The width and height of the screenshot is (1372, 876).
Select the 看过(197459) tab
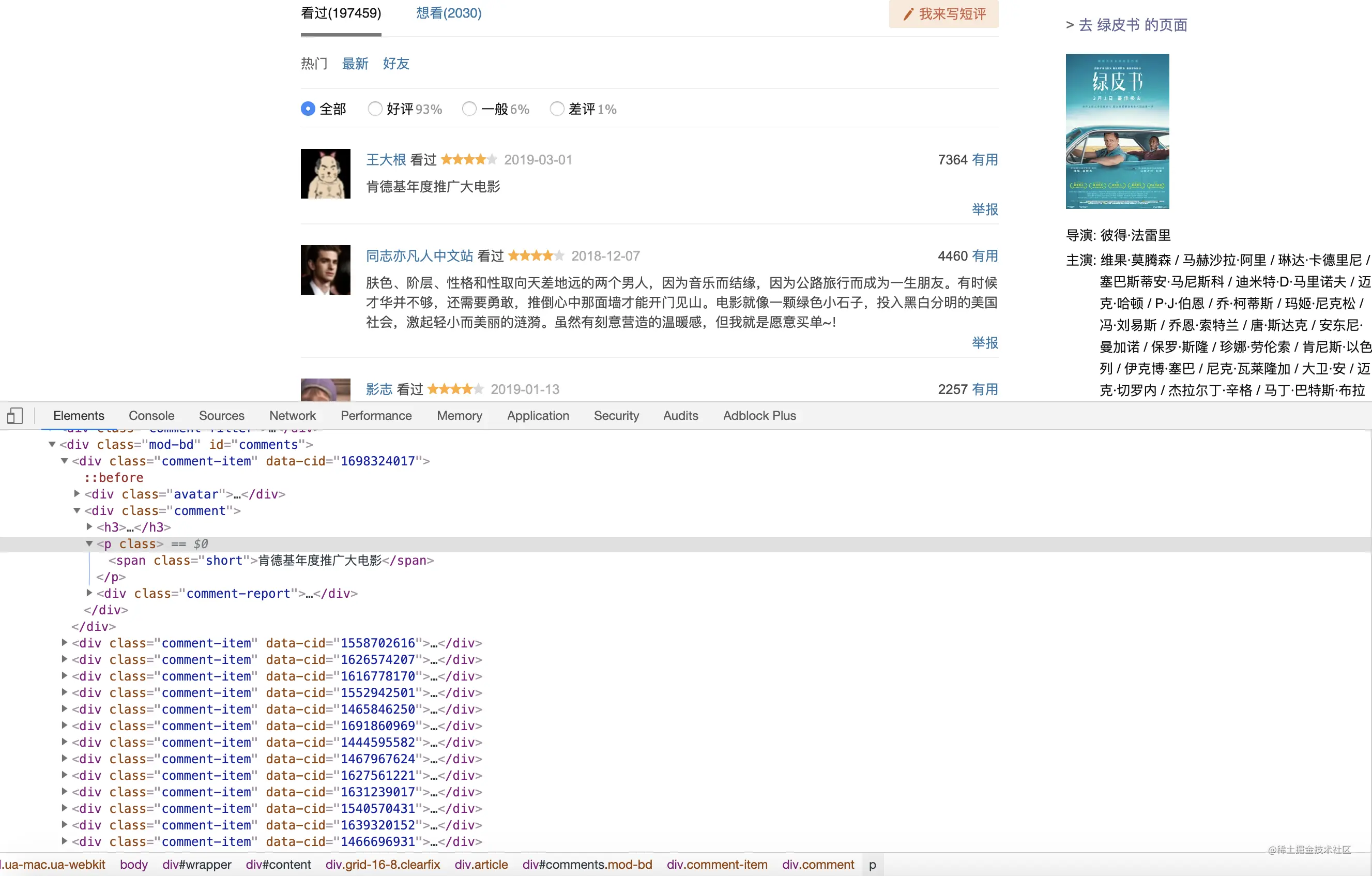(341, 12)
